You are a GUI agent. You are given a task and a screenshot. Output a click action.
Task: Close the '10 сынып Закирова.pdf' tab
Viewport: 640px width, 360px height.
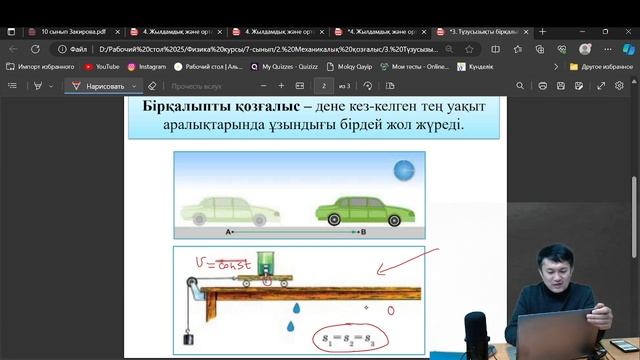(x=118, y=32)
